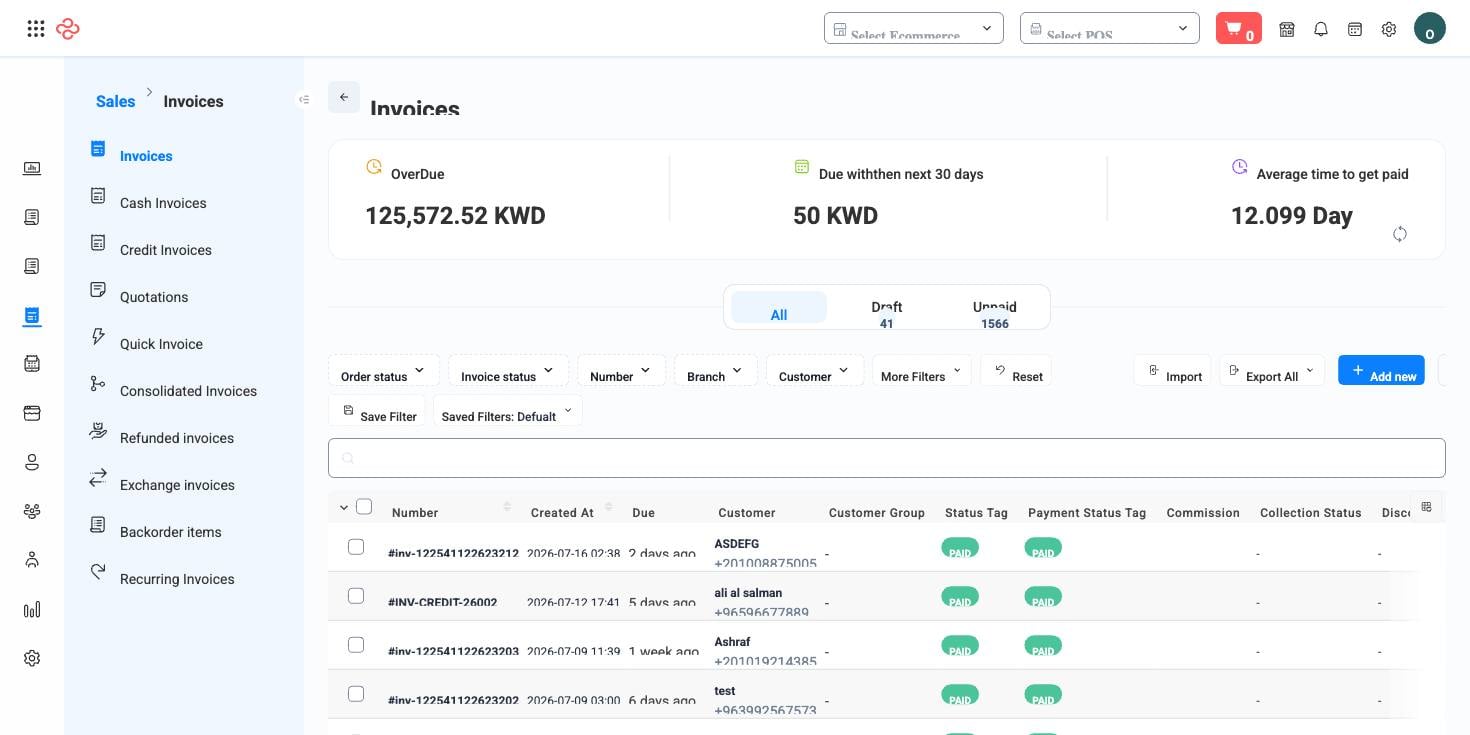Open the Saved Filters: Default dropdown
This screenshot has height=735, width=1470.
pyautogui.click(x=507, y=410)
